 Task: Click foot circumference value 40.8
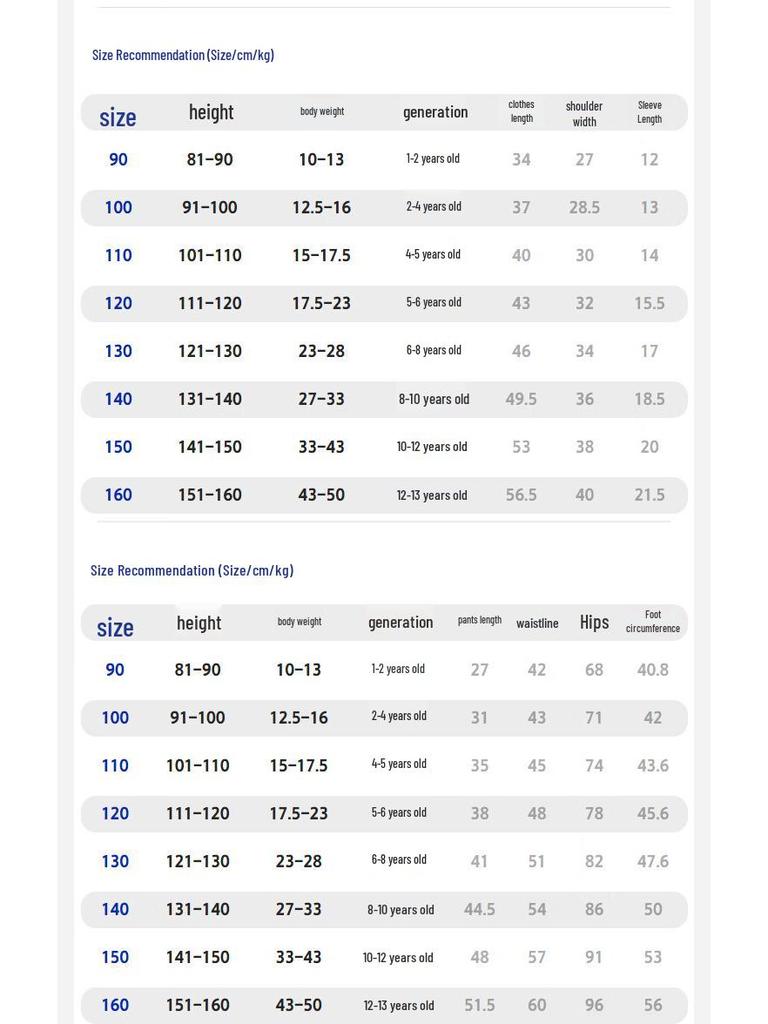652,670
